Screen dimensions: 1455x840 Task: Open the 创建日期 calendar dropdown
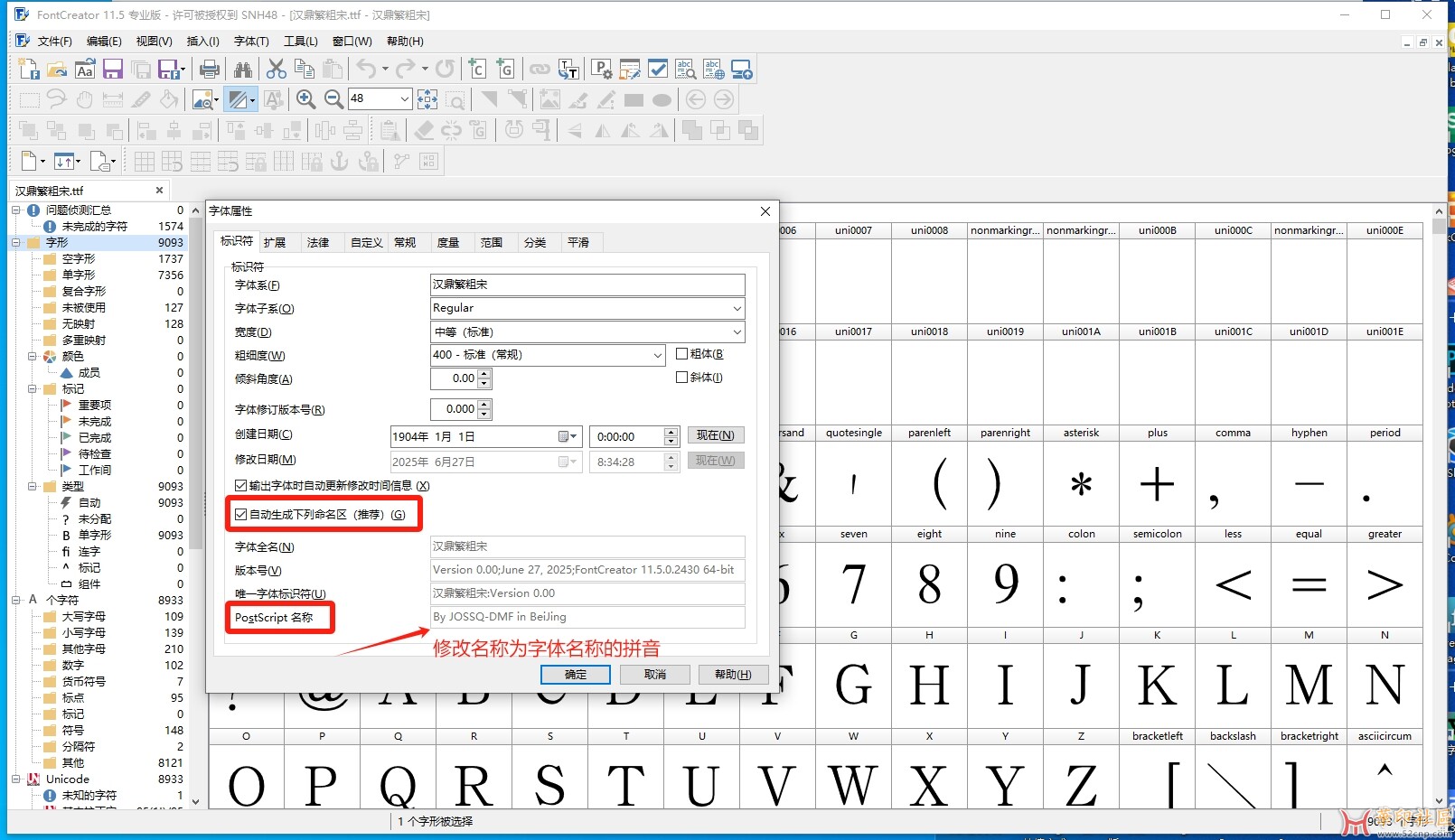click(568, 436)
